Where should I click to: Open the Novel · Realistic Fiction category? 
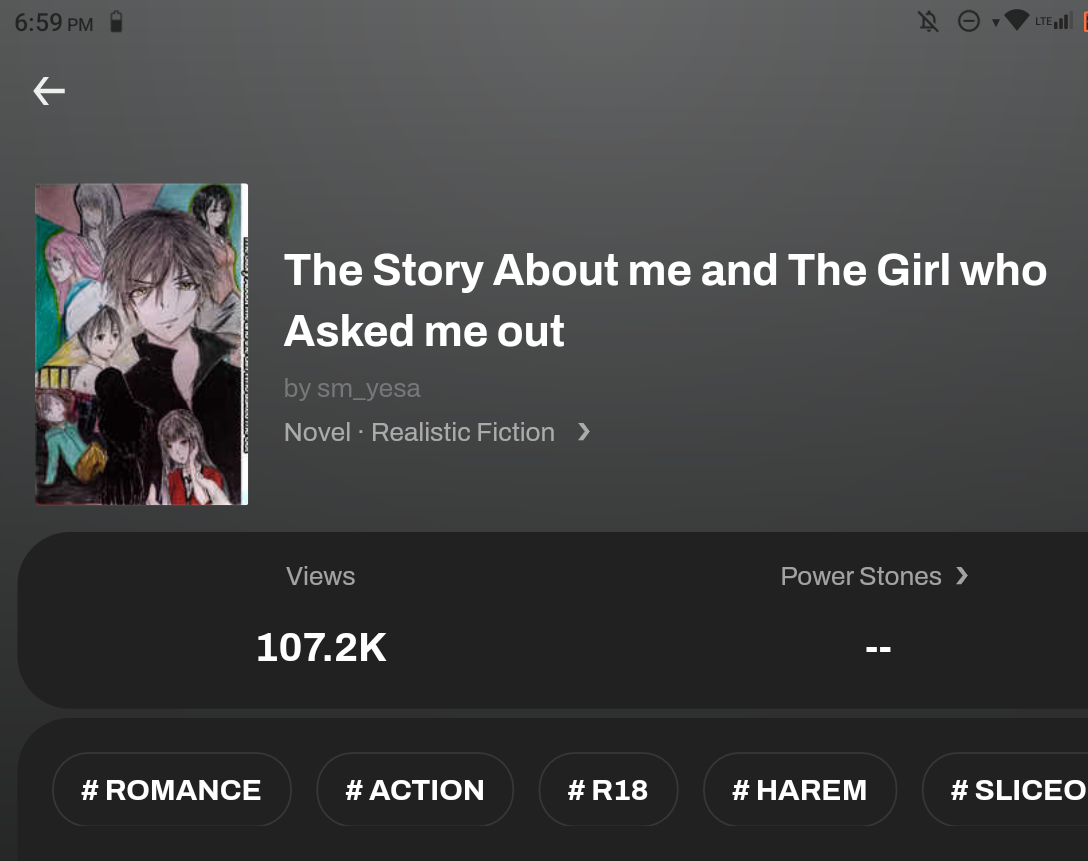(x=419, y=432)
